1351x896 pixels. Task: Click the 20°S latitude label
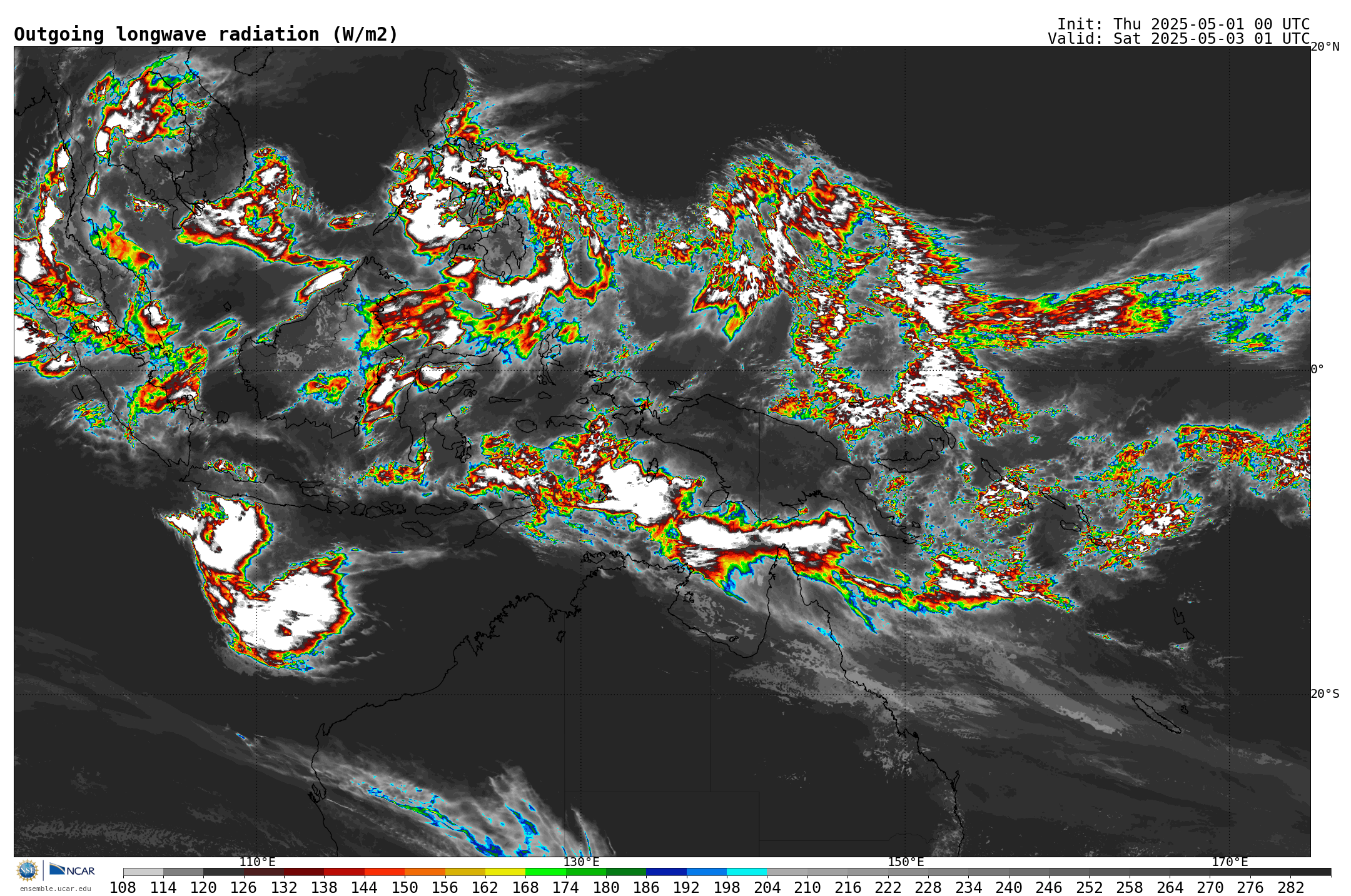[1325, 693]
